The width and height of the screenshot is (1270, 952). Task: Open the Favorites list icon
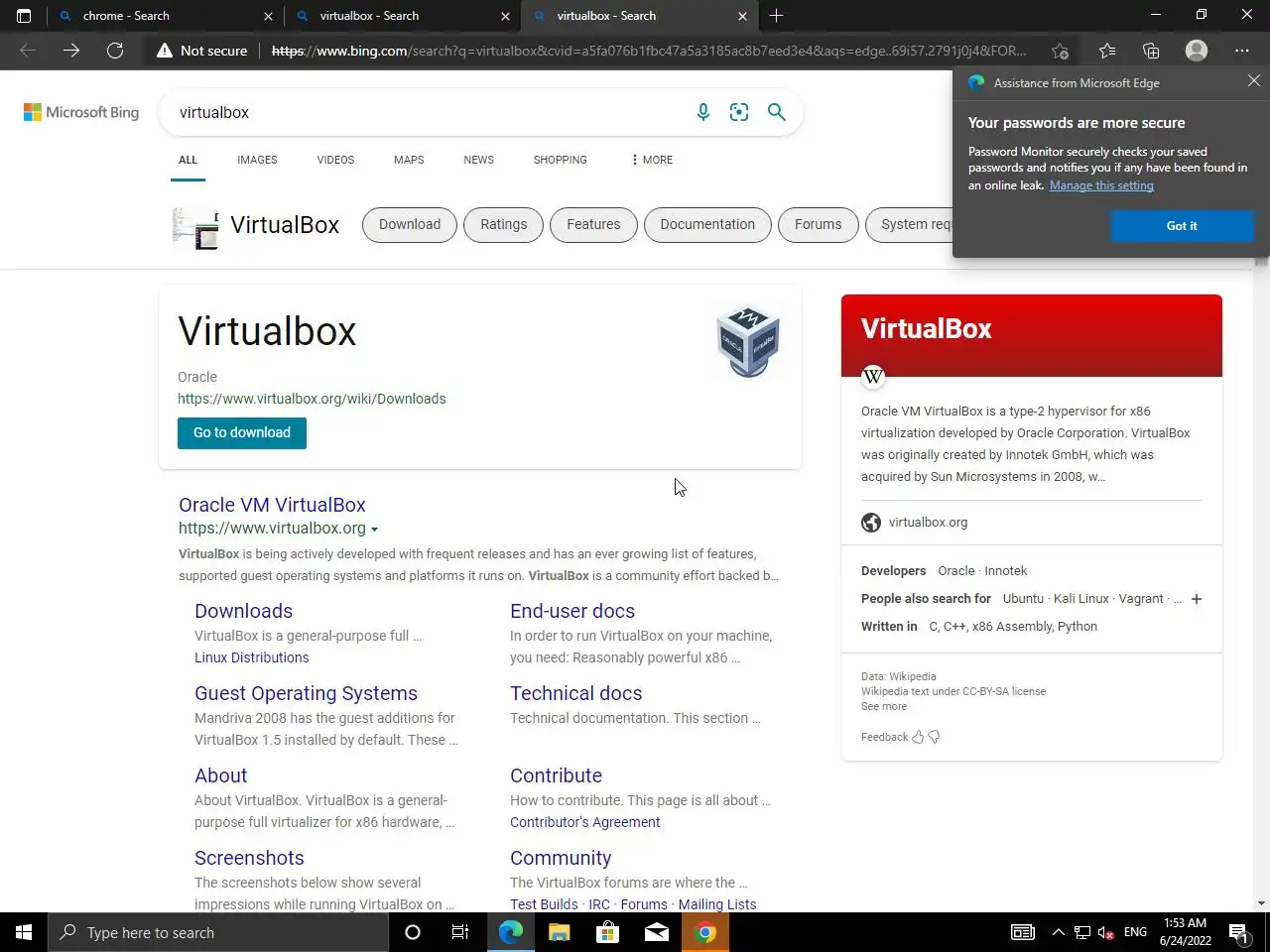click(1107, 51)
